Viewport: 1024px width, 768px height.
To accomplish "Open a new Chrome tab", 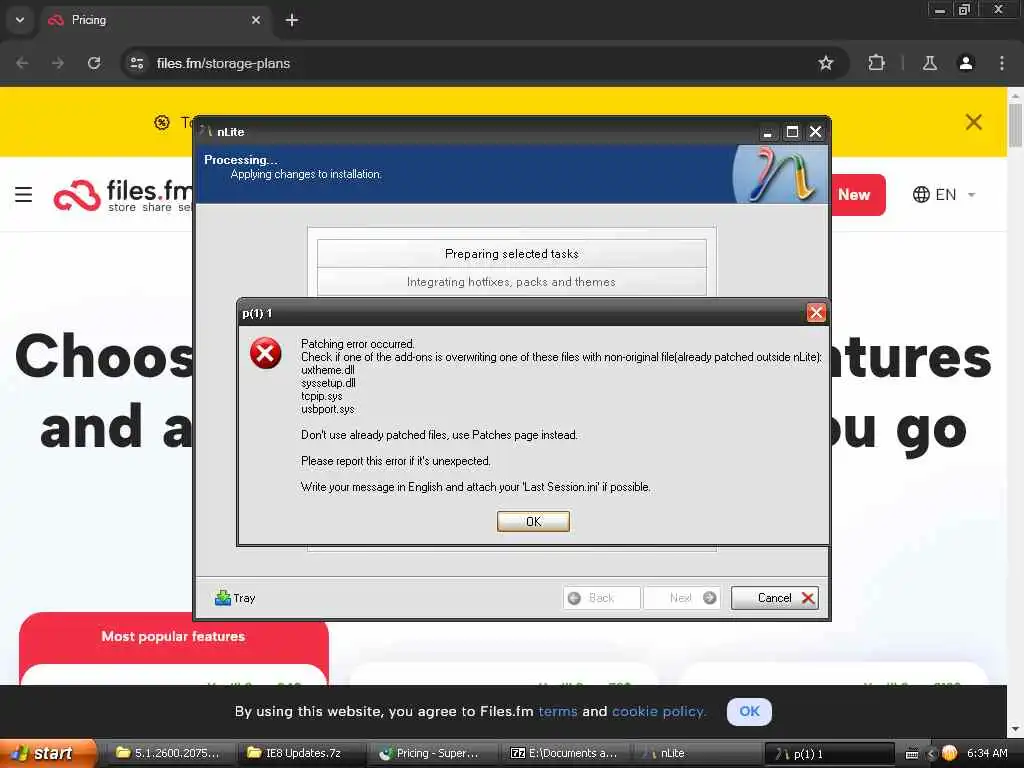I will [x=292, y=20].
